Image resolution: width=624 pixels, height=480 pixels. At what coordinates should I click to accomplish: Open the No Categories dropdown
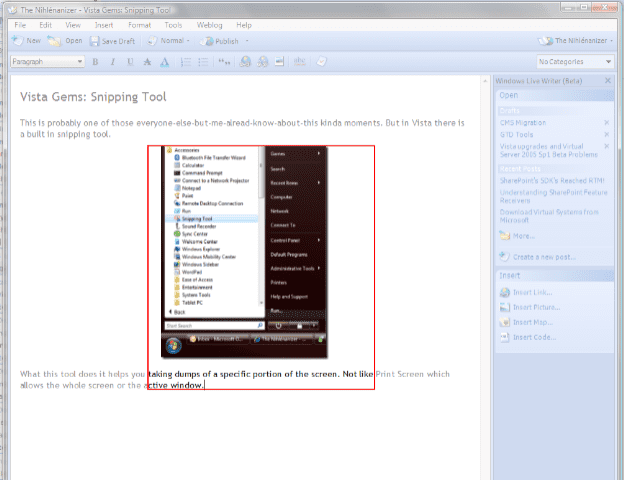pos(575,62)
